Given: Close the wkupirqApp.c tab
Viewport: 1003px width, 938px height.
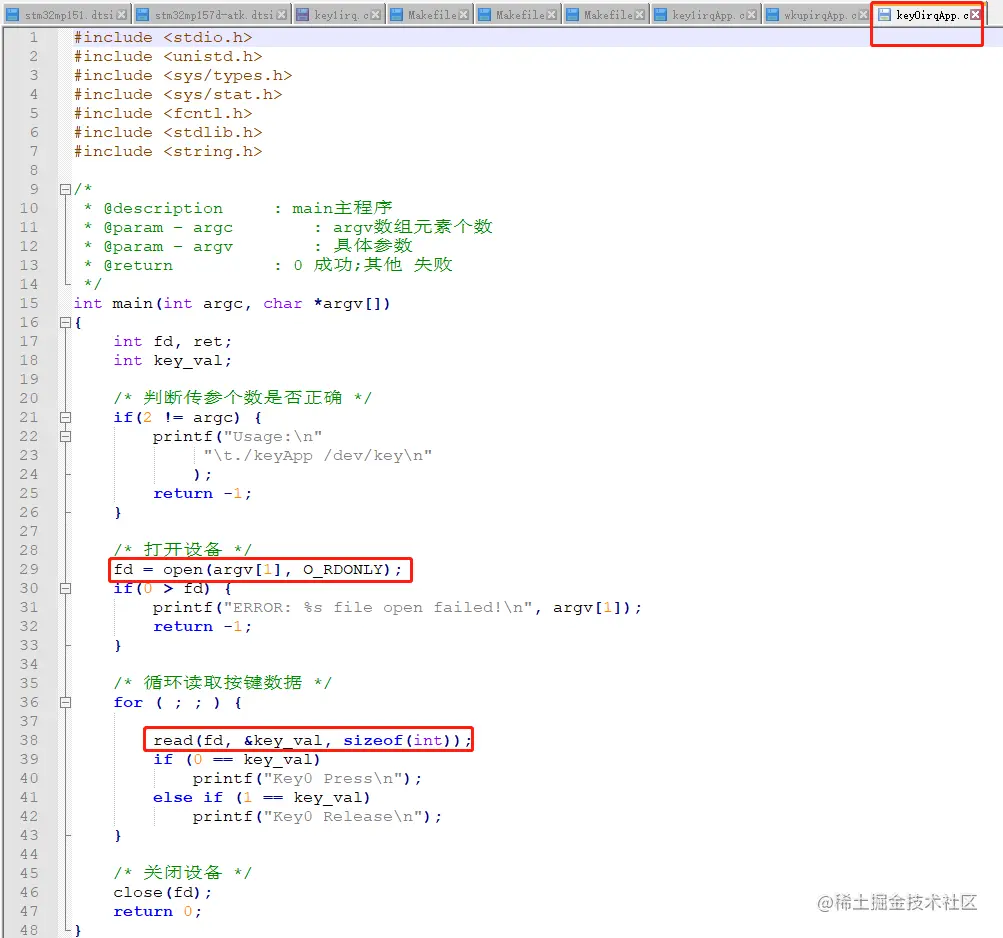Looking at the screenshot, I should click(864, 15).
